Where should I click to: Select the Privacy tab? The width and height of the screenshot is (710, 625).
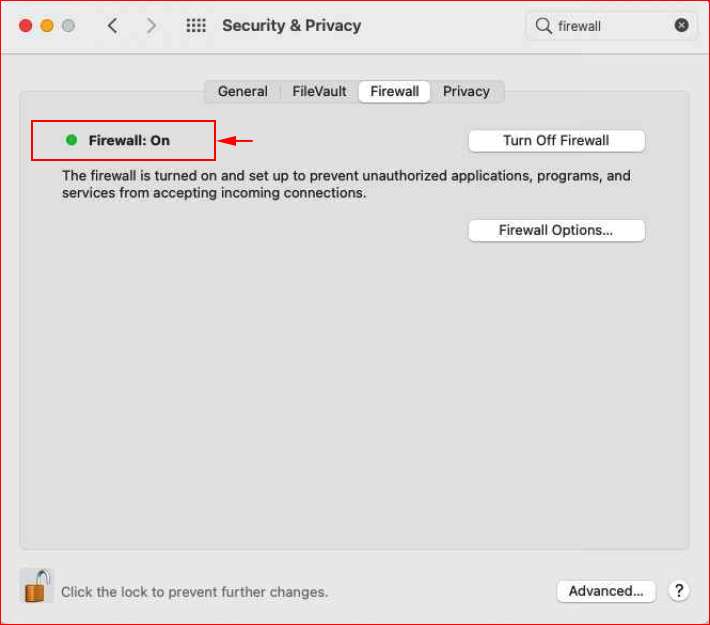[466, 91]
